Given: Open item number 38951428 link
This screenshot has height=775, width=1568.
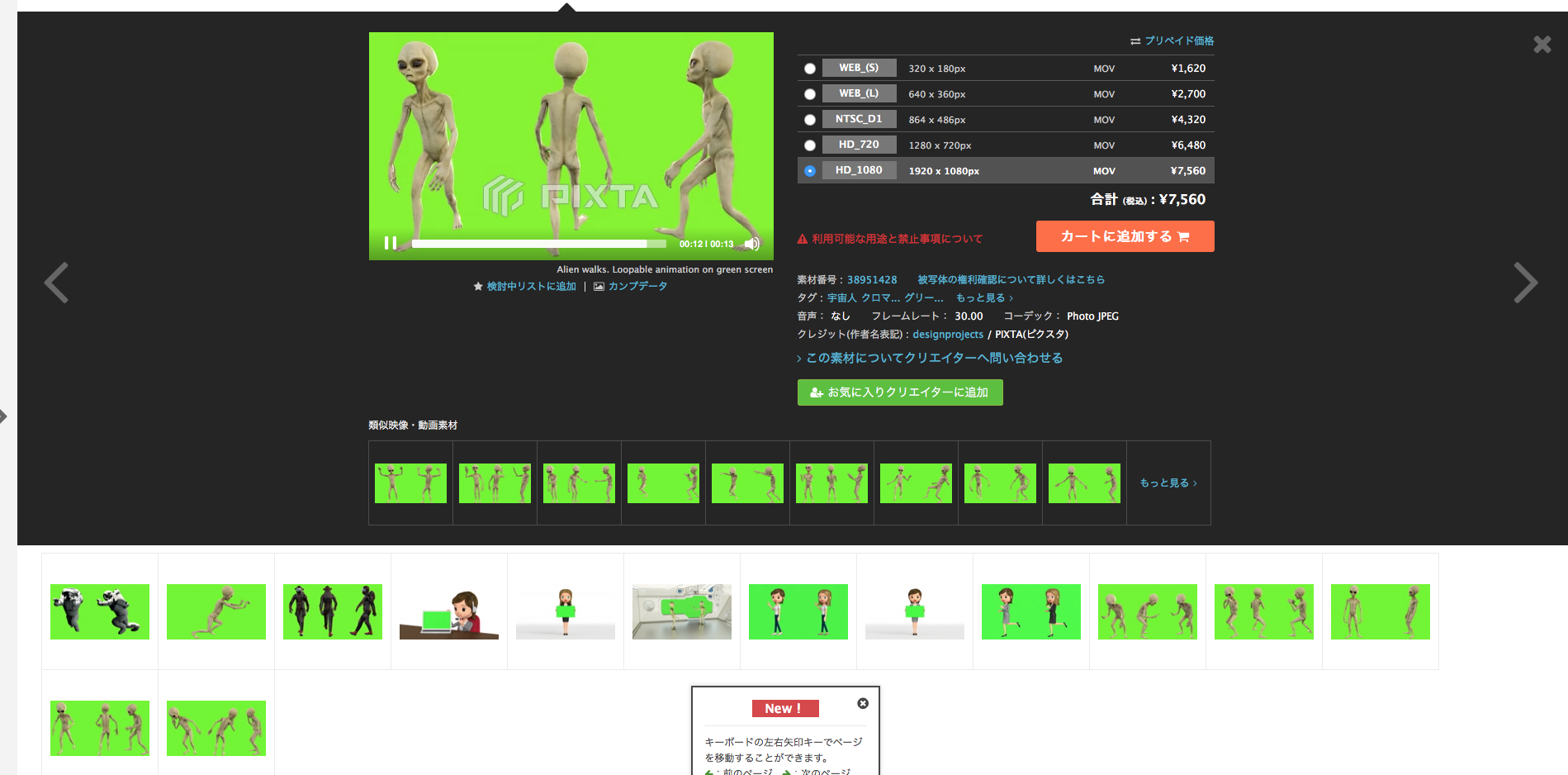Looking at the screenshot, I should 872,280.
